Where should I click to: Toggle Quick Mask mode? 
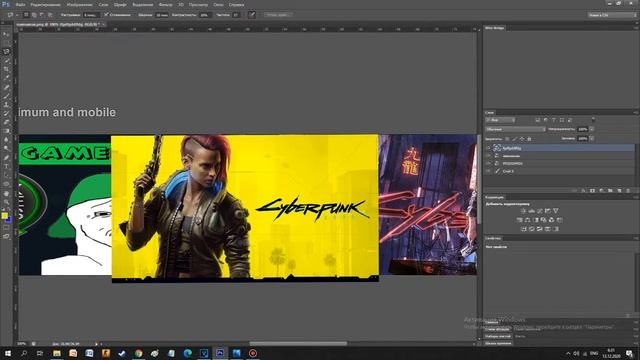[x=6, y=228]
